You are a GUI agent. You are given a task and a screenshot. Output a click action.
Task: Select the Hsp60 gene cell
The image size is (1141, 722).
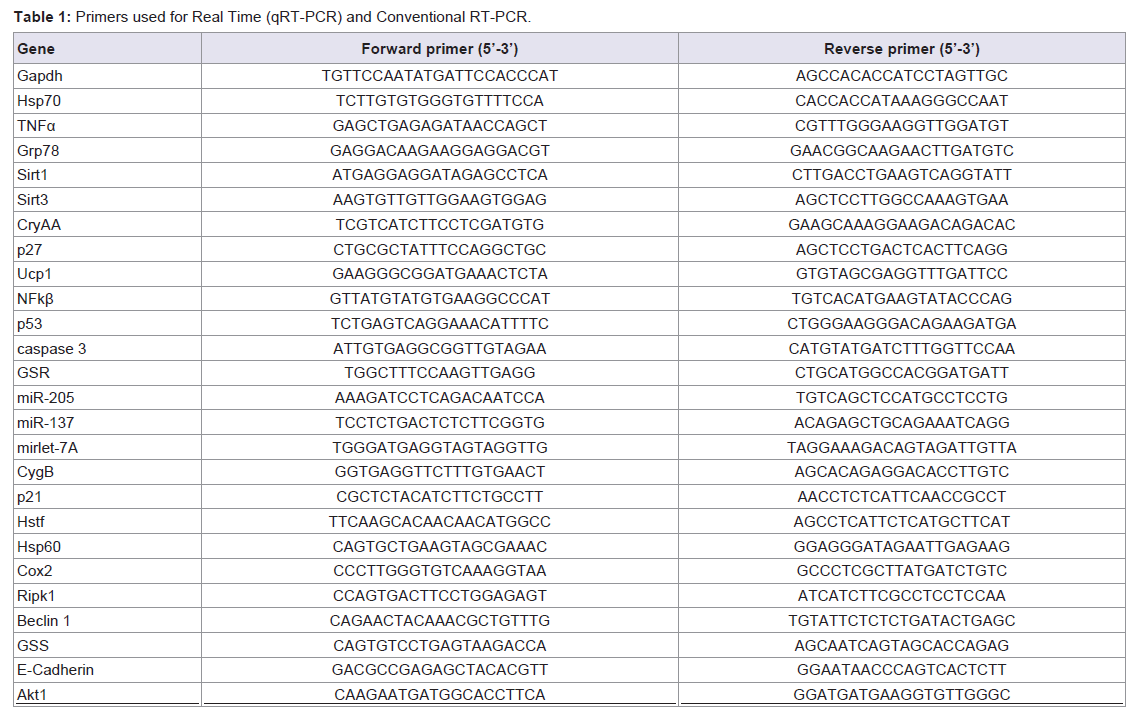pos(39,546)
